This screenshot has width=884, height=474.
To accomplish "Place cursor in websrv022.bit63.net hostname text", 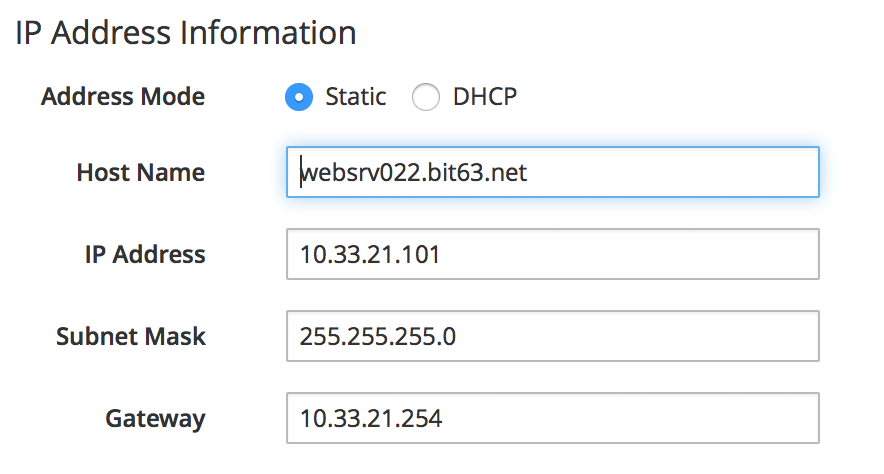I will (x=413, y=173).
